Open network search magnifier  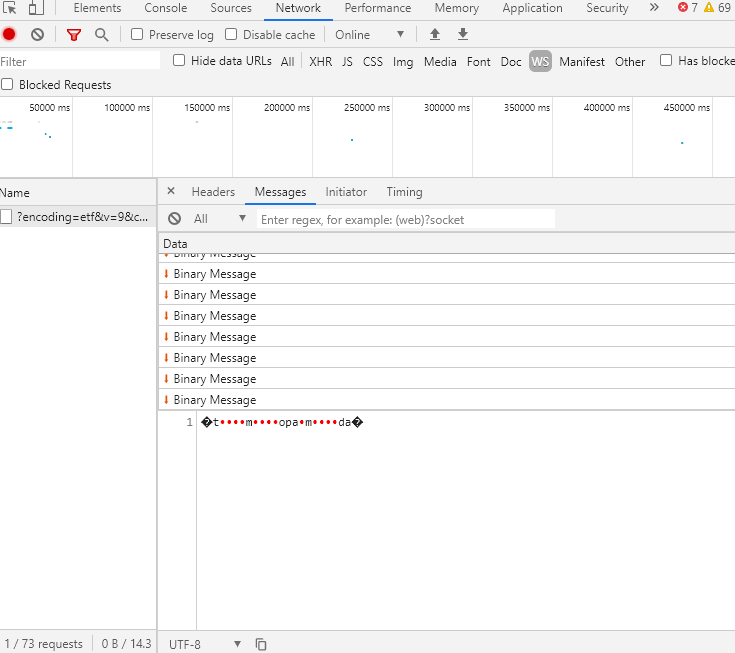101,35
